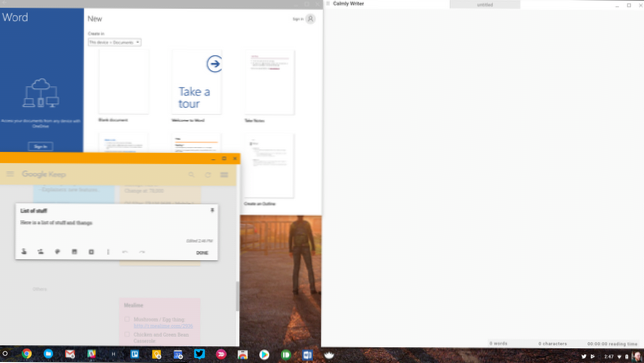Undo the last edit in the note
The height and width of the screenshot is (363, 644).
point(125,252)
